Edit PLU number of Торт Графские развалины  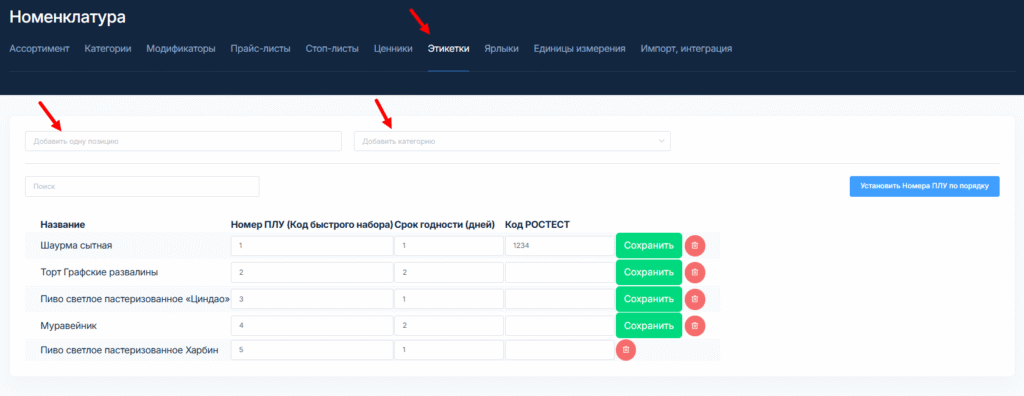[x=312, y=272]
